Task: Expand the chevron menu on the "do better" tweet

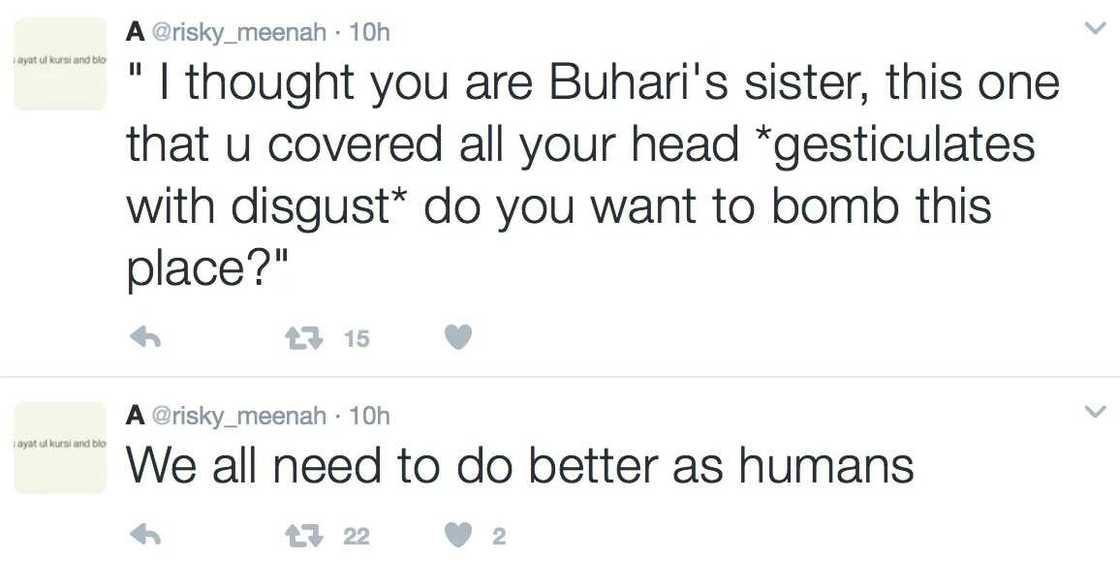Action: [1096, 412]
